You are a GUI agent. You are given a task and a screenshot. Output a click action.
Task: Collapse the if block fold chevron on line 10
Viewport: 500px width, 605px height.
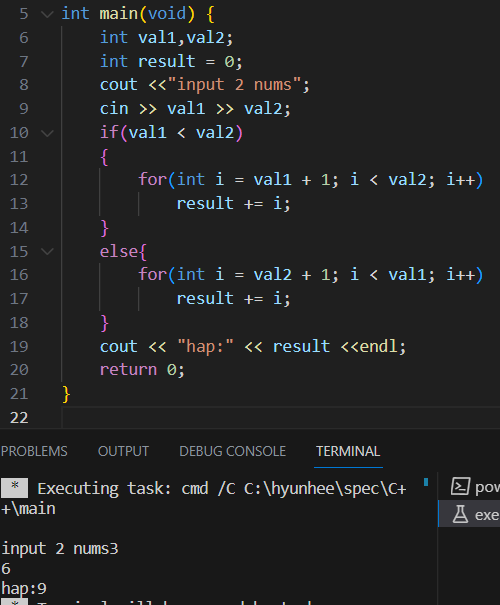click(x=47, y=134)
